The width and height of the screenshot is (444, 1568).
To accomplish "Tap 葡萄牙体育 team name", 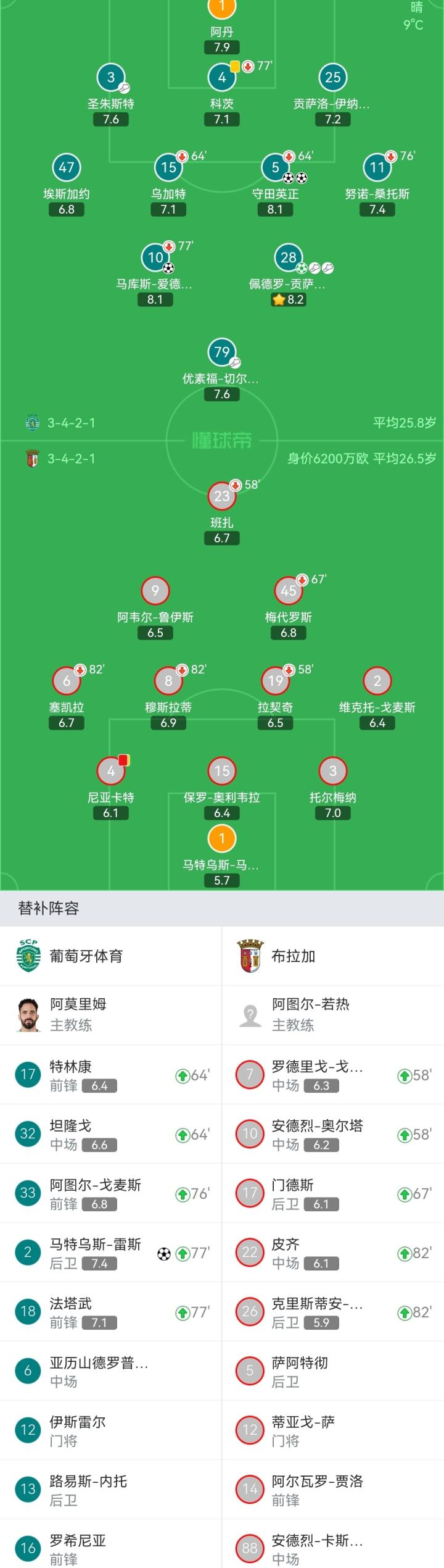I will tap(86, 956).
